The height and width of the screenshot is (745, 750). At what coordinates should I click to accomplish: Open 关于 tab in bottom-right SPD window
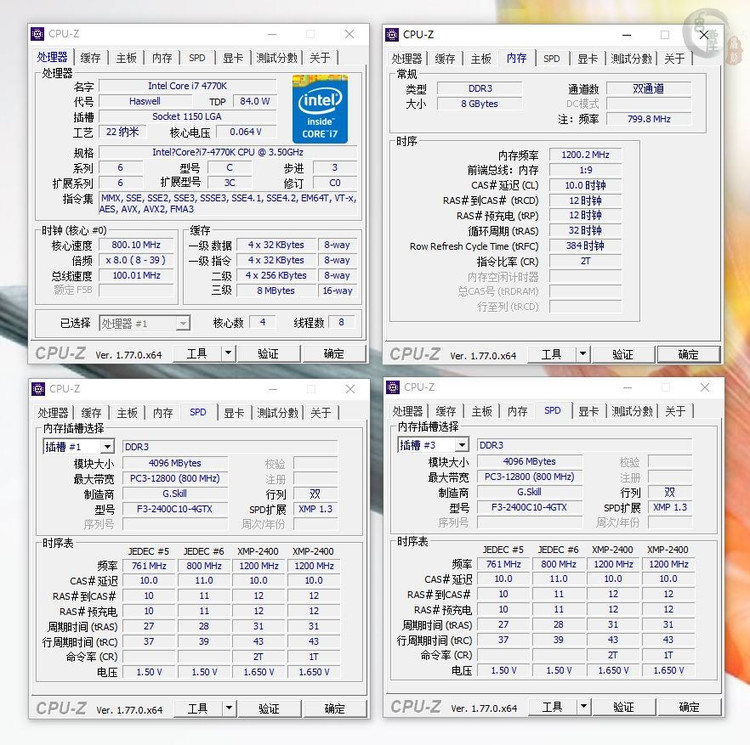(675, 411)
